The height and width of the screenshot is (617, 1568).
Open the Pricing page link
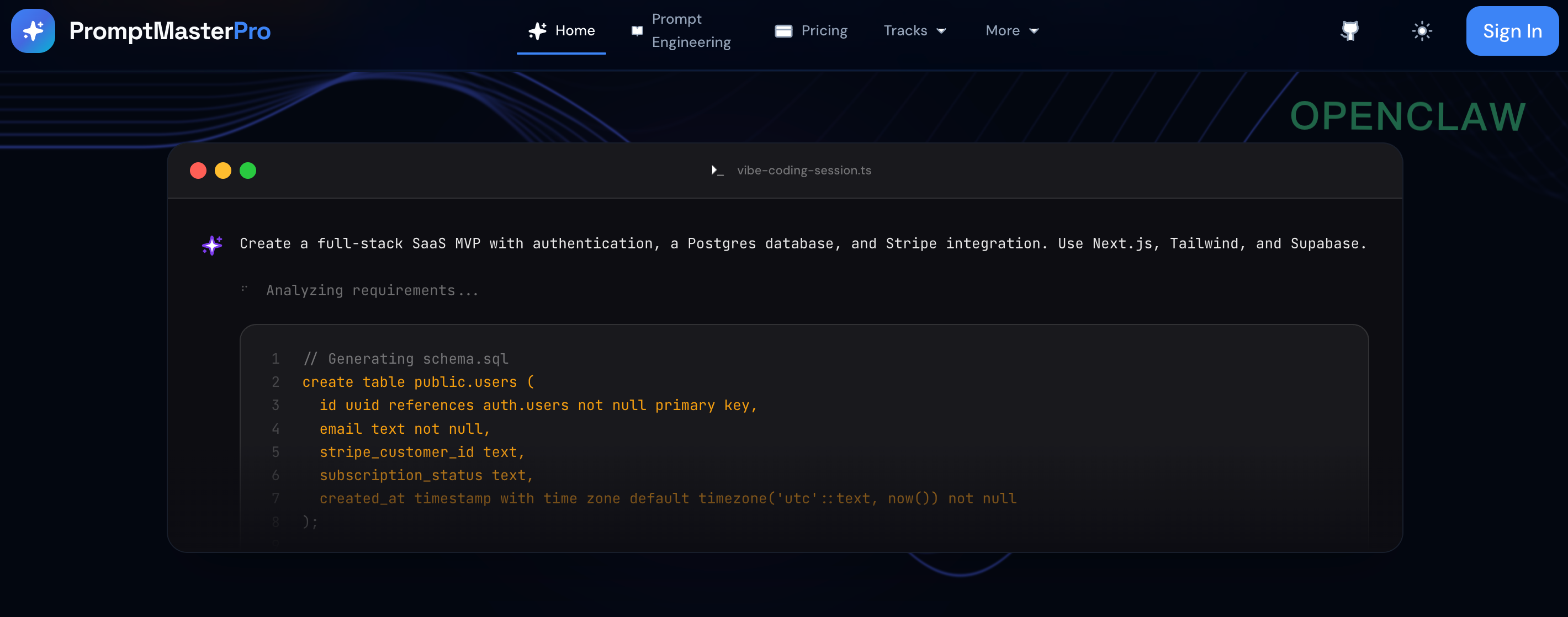(824, 31)
